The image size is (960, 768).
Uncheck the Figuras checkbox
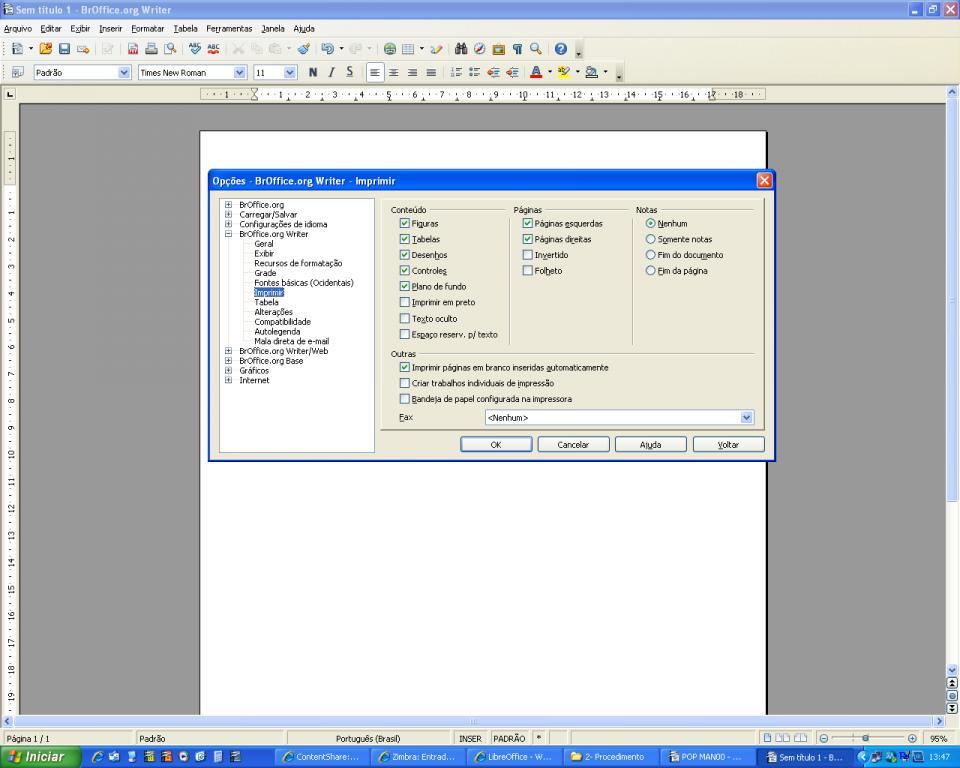pyautogui.click(x=405, y=224)
